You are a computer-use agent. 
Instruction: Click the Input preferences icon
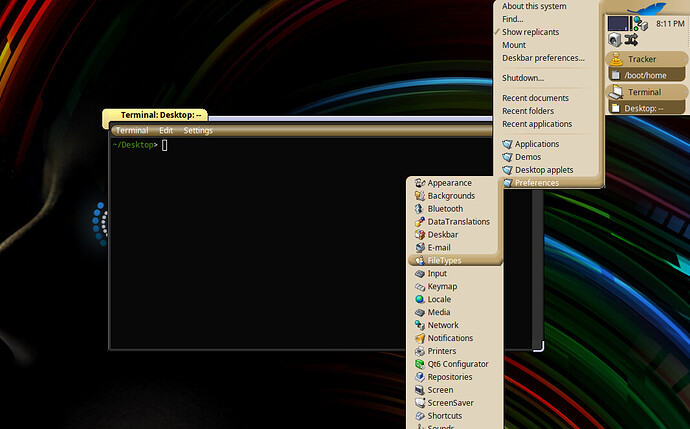(420, 273)
